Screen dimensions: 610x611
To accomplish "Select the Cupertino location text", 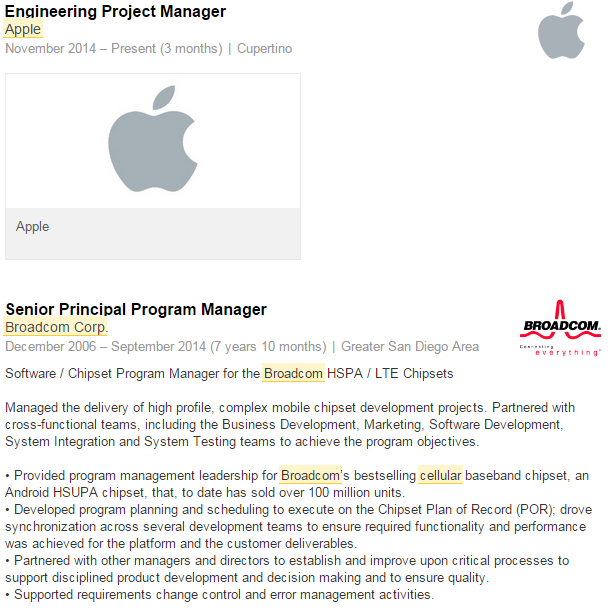I will pos(265,48).
